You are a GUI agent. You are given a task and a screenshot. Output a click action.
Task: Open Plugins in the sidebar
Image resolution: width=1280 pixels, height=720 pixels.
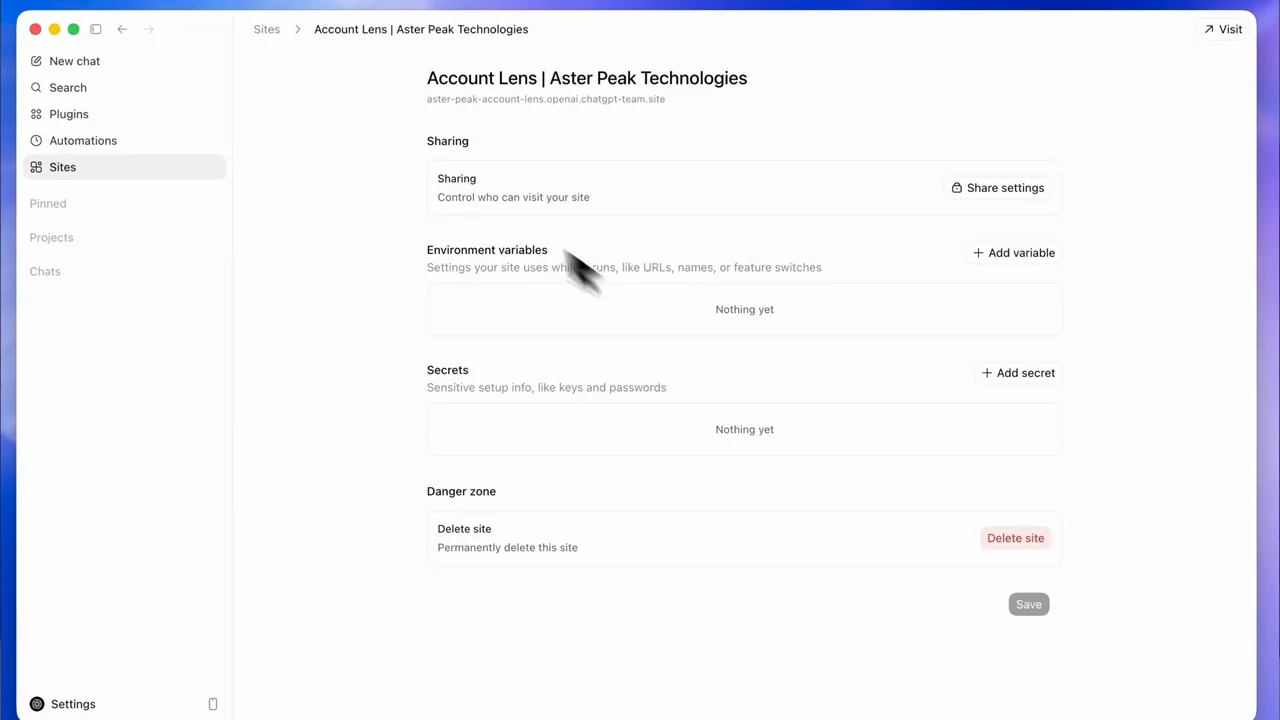coord(69,114)
